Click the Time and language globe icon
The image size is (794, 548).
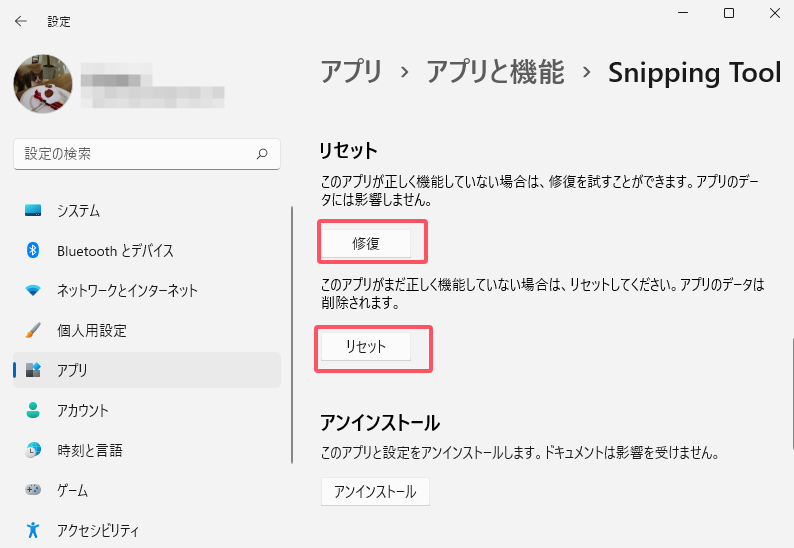(33, 451)
